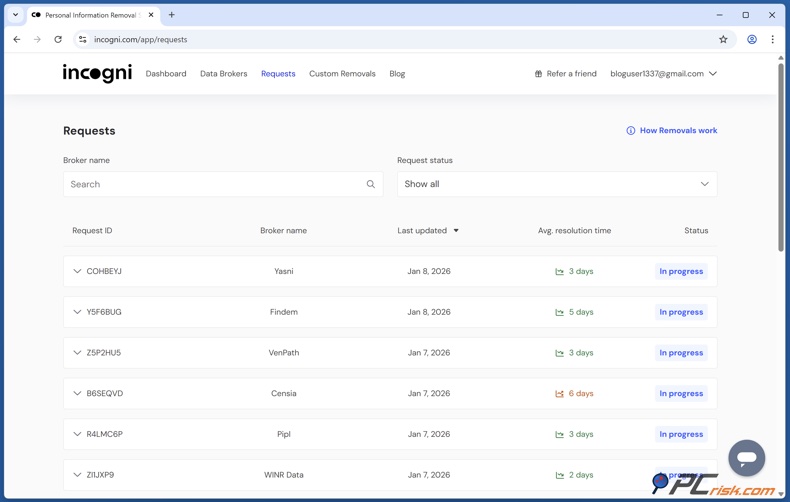This screenshot has height=502, width=790.
Task: Open Custom Removals
Action: (x=343, y=74)
